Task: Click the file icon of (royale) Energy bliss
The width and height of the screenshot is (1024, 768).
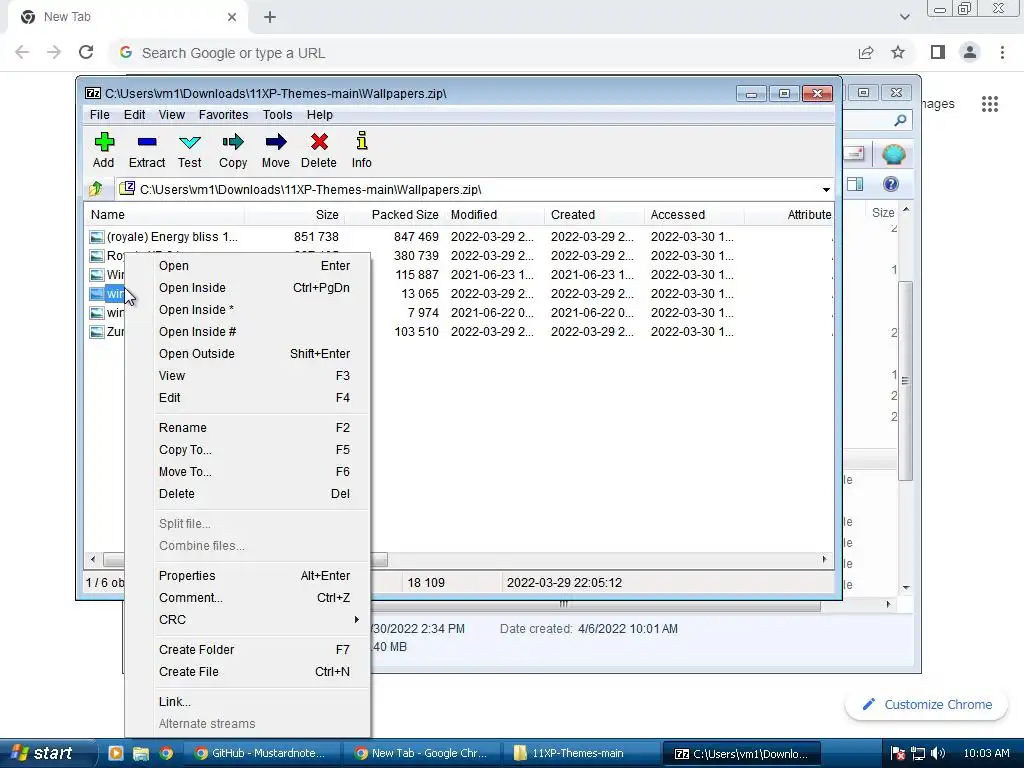Action: coord(97,237)
